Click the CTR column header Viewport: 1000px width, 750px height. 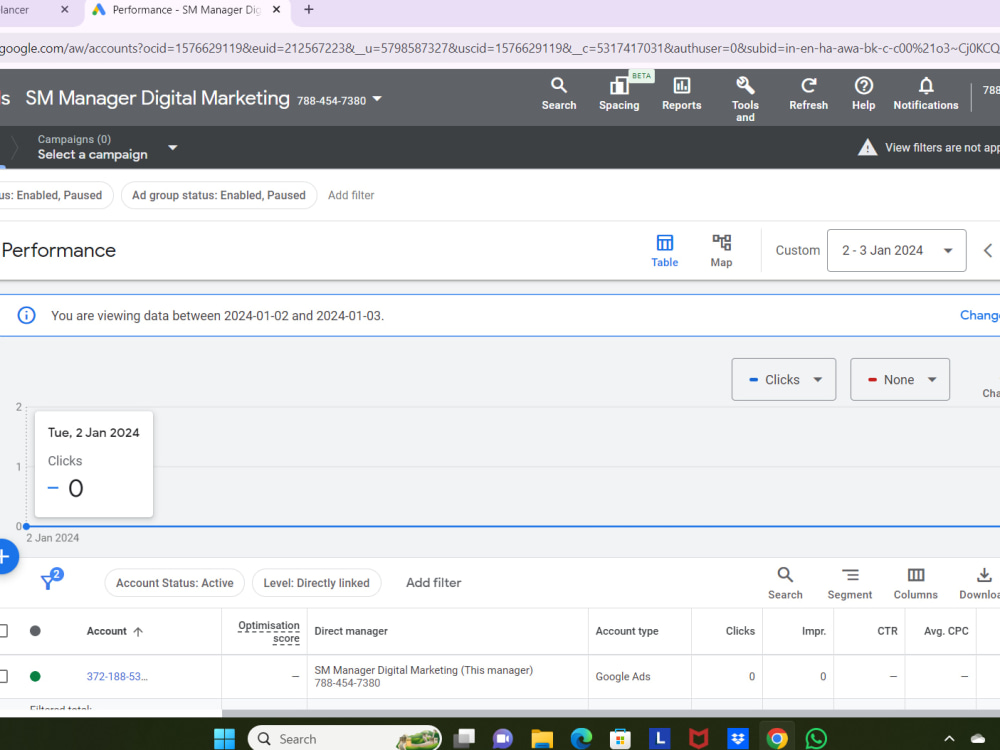(887, 631)
